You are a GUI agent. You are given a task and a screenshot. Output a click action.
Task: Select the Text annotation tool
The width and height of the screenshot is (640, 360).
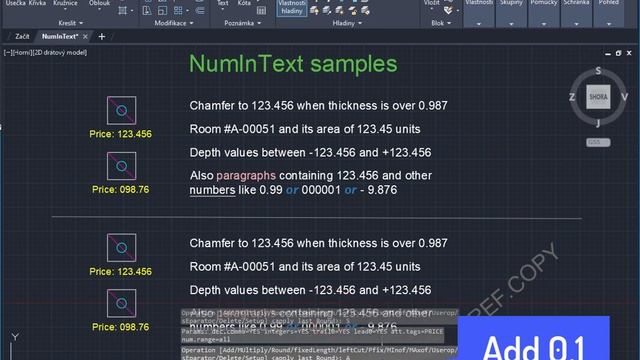tap(223, 3)
